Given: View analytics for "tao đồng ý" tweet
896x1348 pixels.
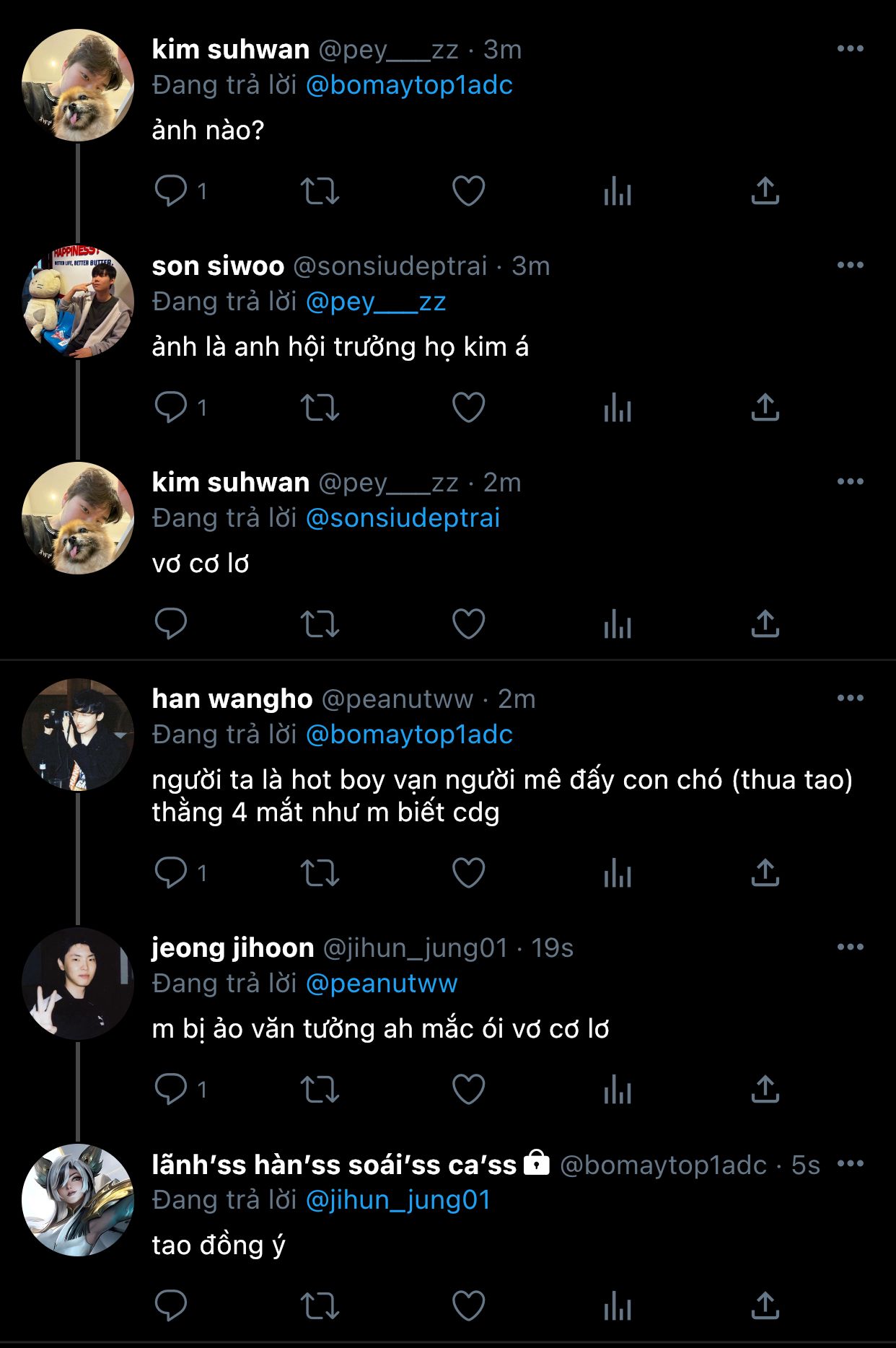Looking at the screenshot, I should [617, 1306].
